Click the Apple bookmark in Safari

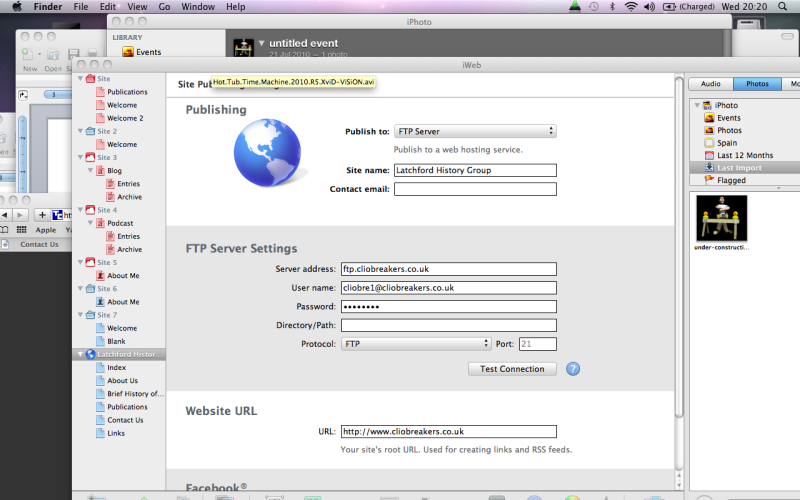click(45, 230)
